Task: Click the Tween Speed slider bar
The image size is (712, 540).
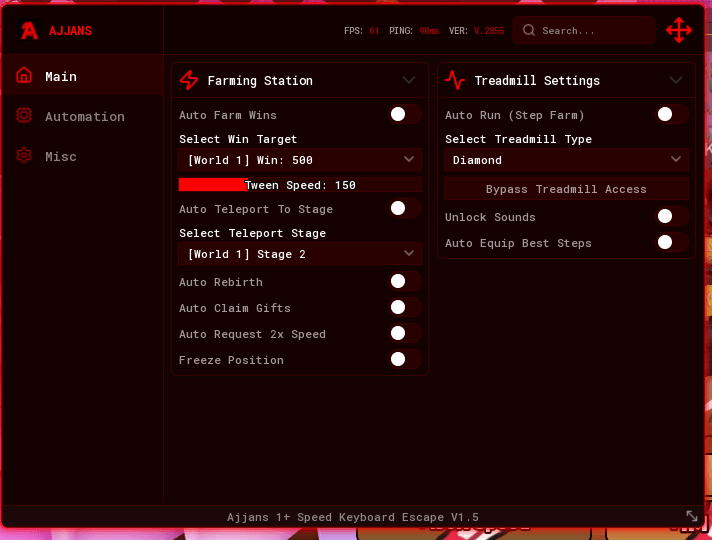Action: pos(300,185)
